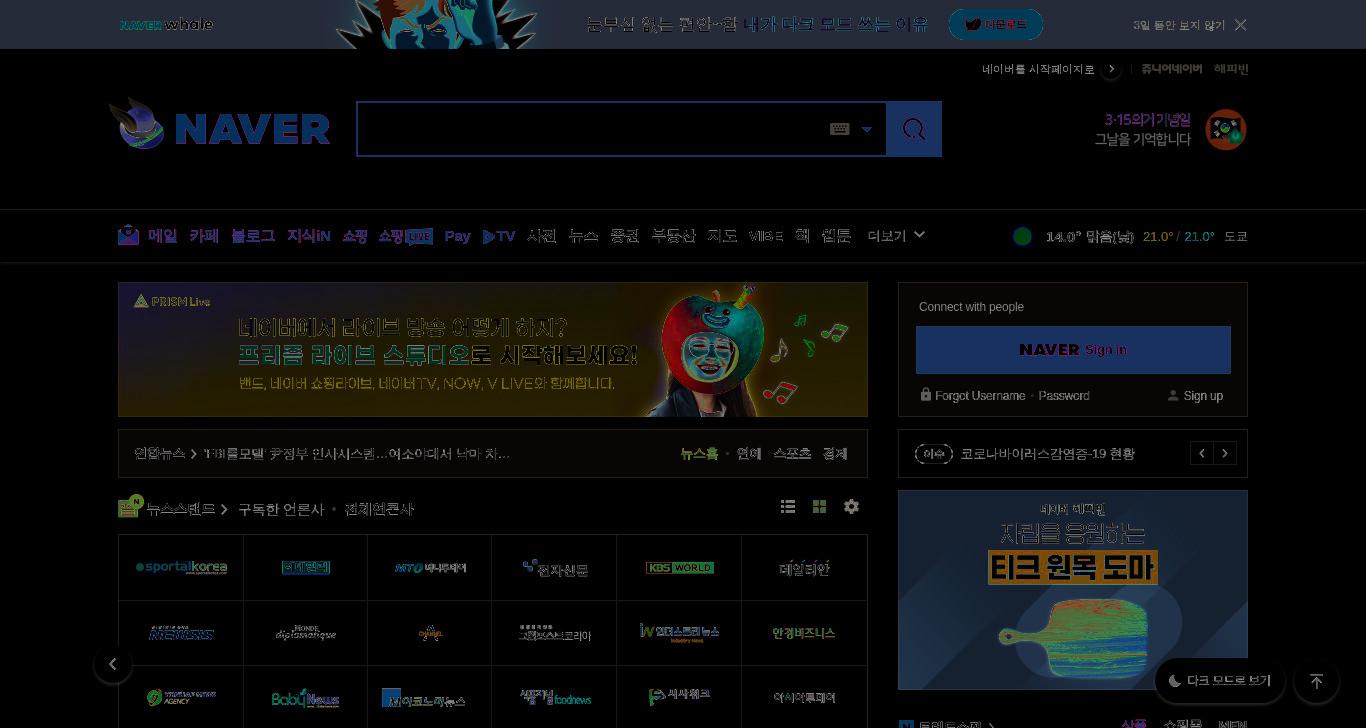
Task: Expand the 더보기 services menu
Action: (x=896, y=236)
